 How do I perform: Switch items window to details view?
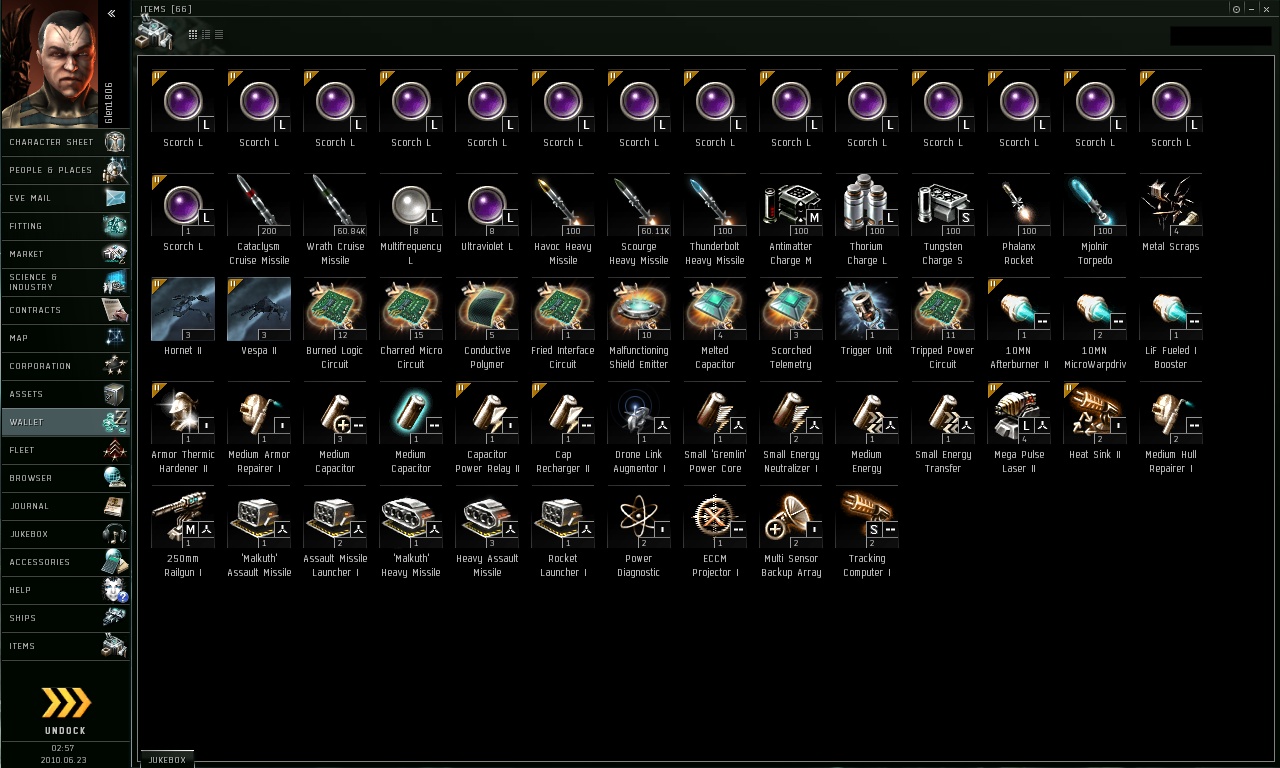tap(206, 35)
